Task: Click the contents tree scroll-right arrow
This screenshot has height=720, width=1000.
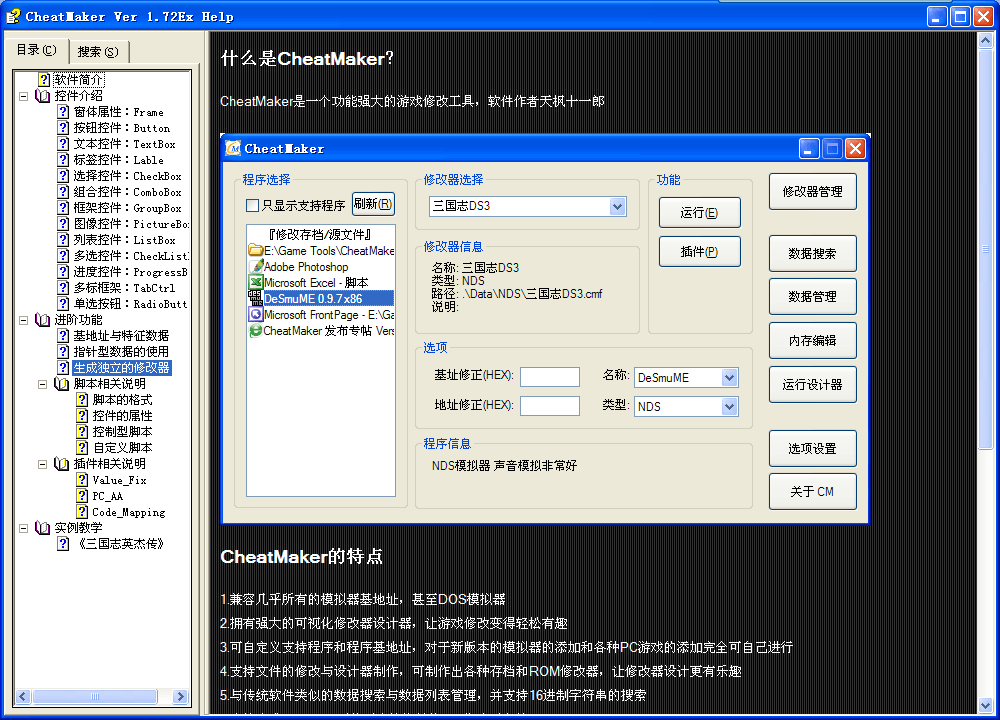Action: [x=180, y=696]
